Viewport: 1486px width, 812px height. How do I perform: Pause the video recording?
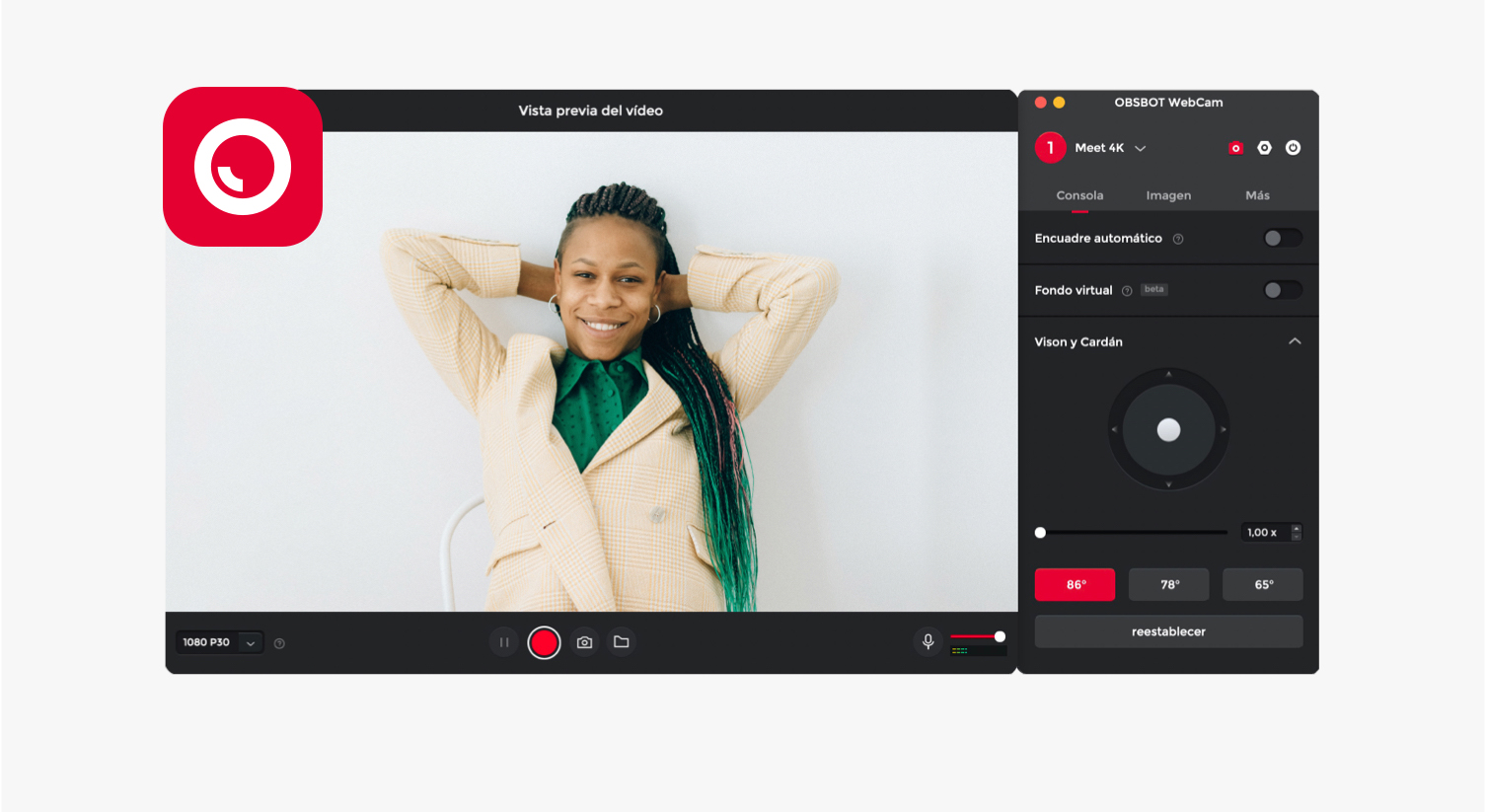(x=503, y=642)
